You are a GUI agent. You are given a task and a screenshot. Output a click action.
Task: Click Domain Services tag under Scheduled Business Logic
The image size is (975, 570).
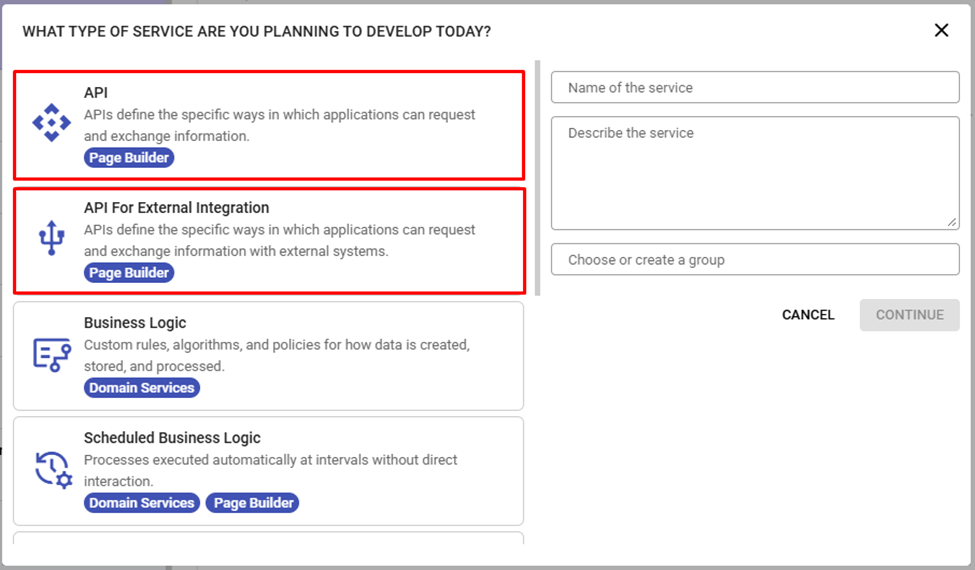click(142, 502)
